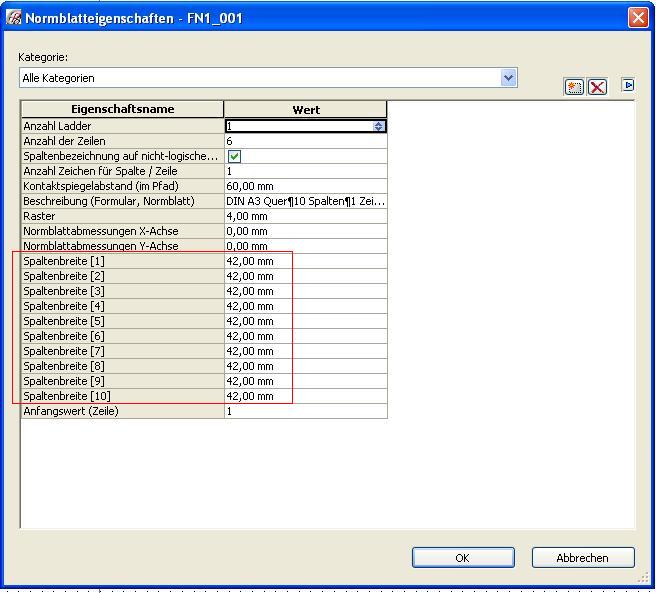Image resolution: width=656 pixels, height=593 pixels.
Task: Click the 4,00 mm Raster value
Action: click(x=306, y=216)
